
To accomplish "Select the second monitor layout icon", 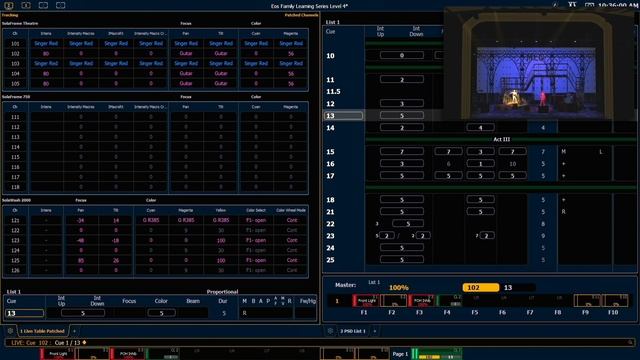I will point(26,5).
